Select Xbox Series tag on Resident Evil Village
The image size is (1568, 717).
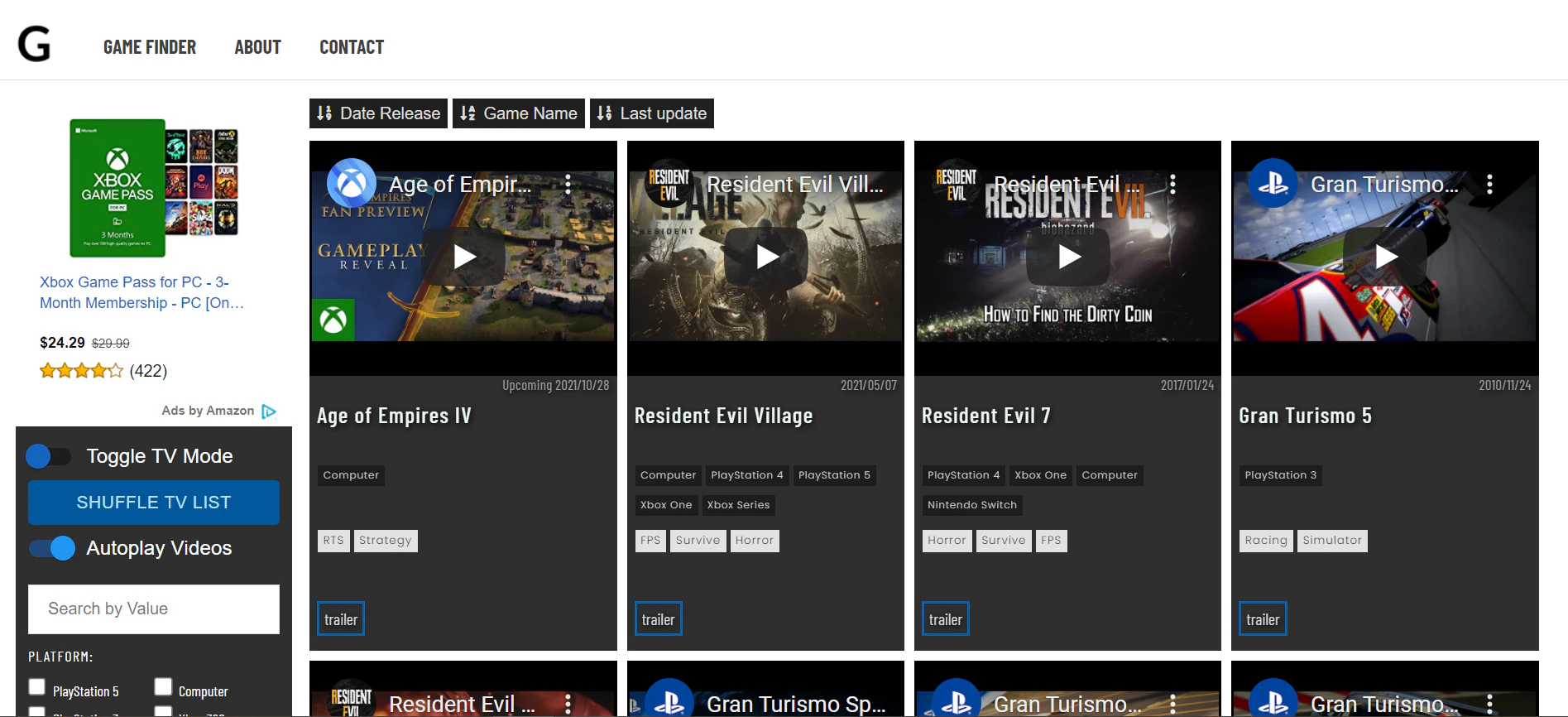click(738, 505)
